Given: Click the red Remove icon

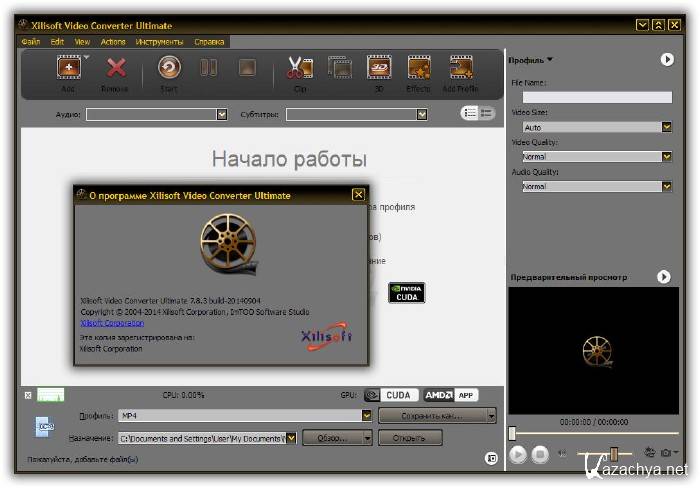Looking at the screenshot, I should (116, 68).
